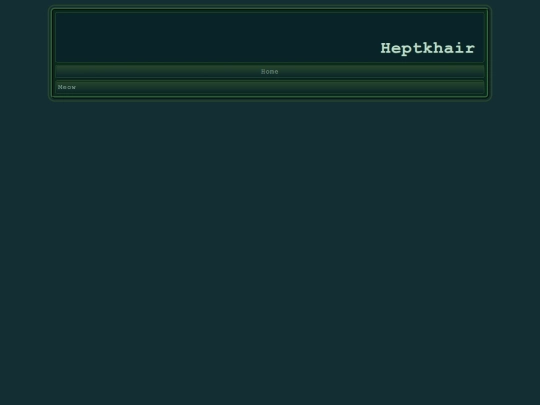This screenshot has height=405, width=540.
Task: Select the Meow text
Action: pyautogui.click(x=67, y=87)
